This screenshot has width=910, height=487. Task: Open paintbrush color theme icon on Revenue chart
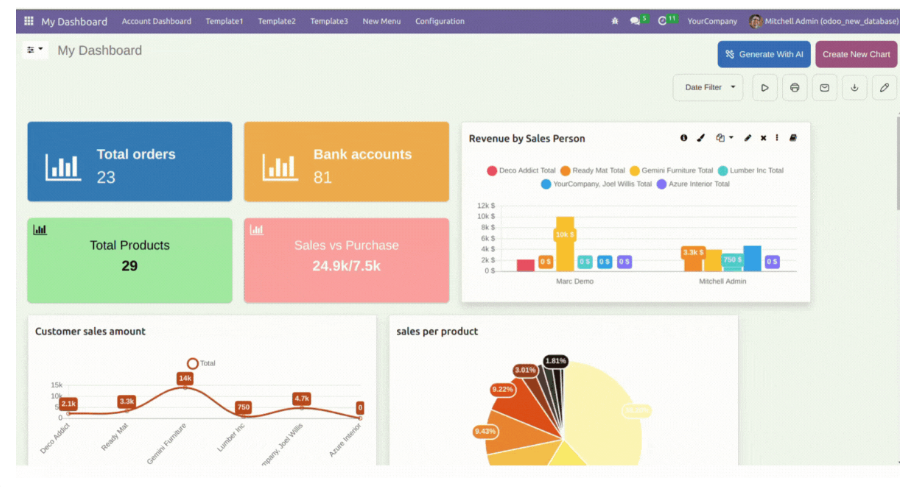point(701,138)
